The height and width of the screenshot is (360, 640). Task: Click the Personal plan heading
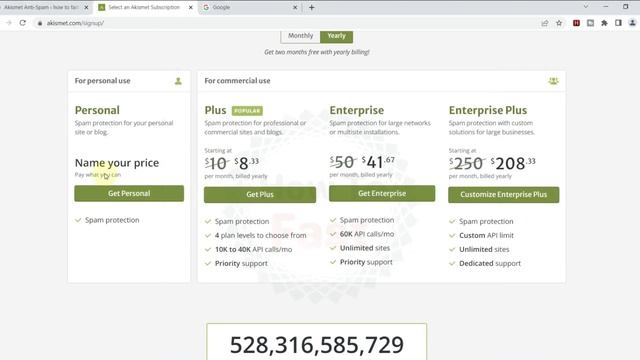(97, 110)
